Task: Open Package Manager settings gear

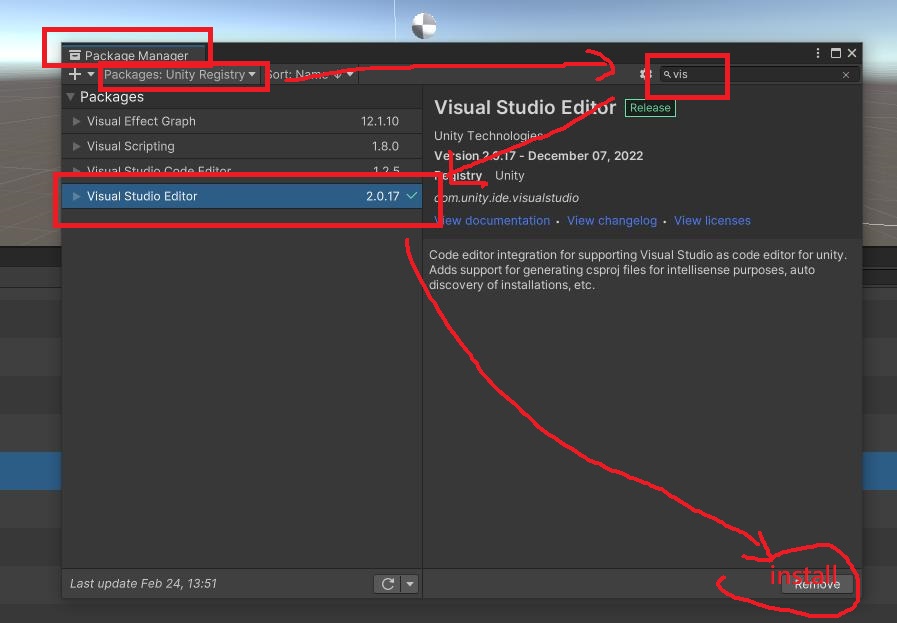Action: point(645,74)
